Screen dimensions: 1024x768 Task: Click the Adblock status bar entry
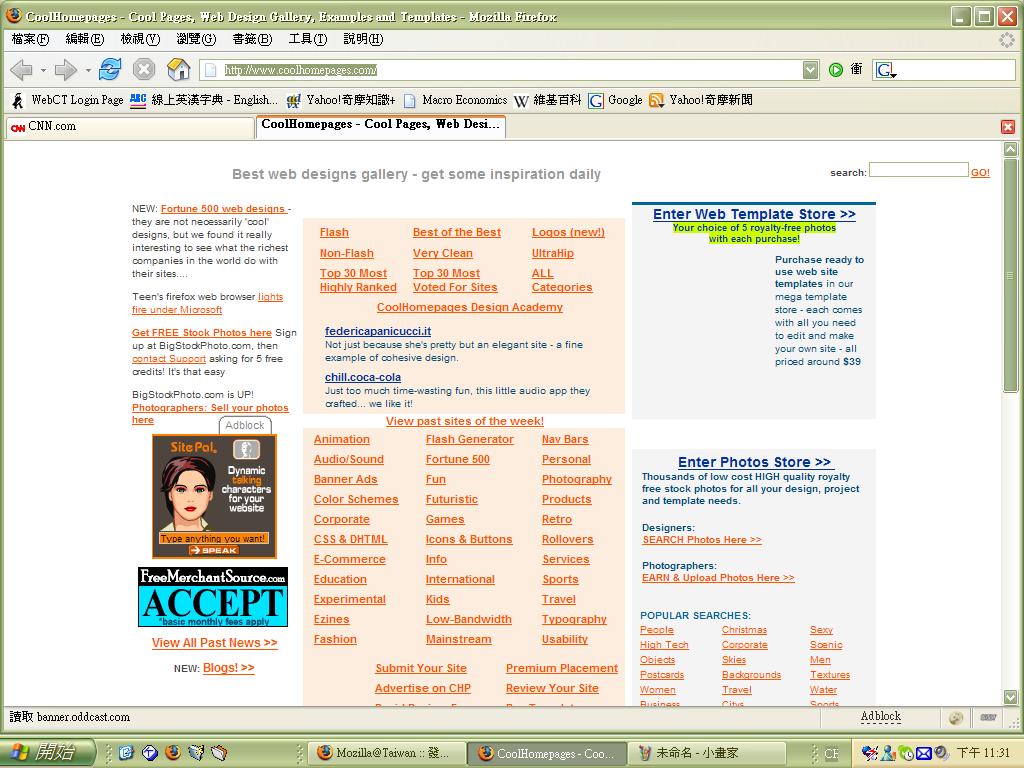pos(880,716)
